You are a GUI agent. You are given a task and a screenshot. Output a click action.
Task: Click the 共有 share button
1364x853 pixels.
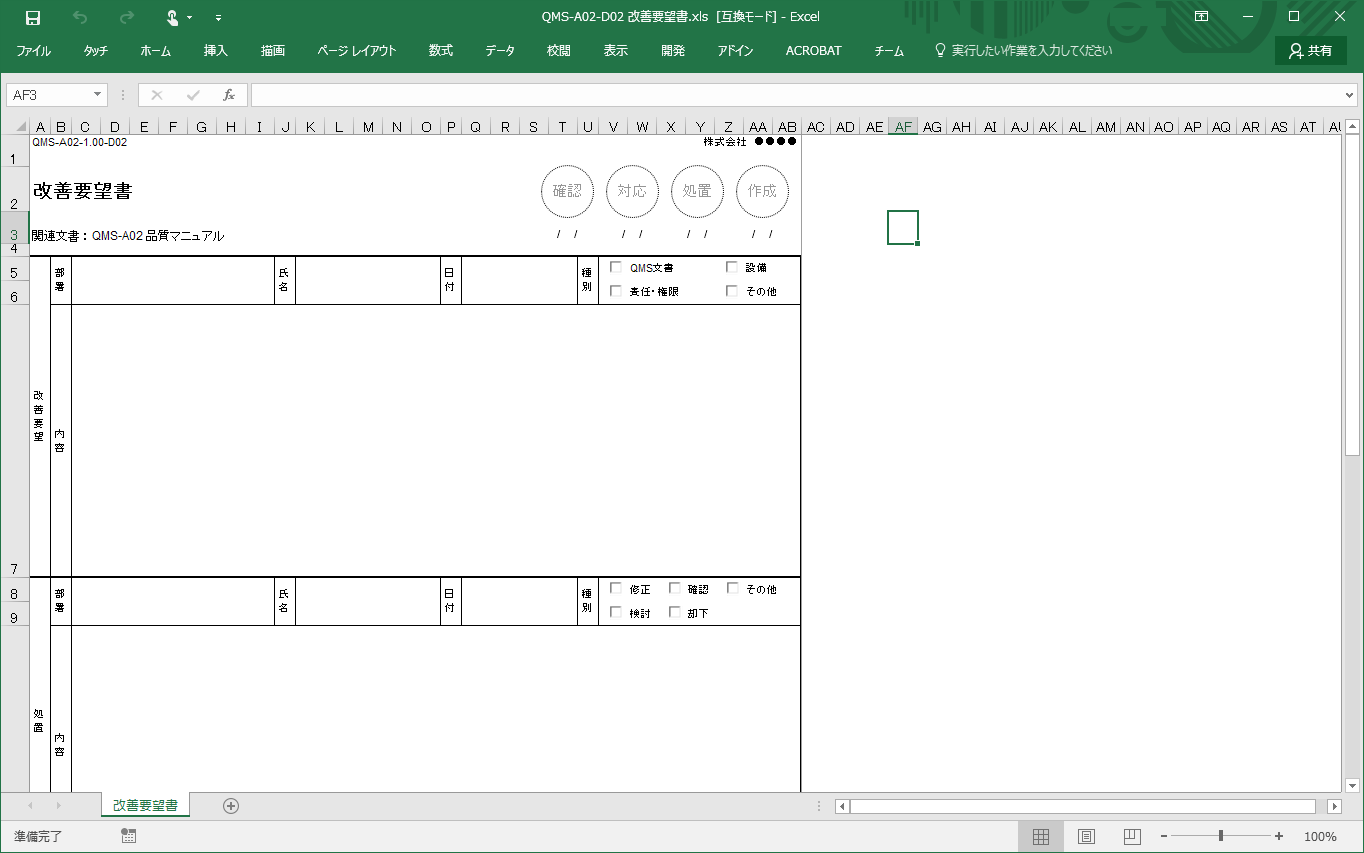(x=1310, y=51)
